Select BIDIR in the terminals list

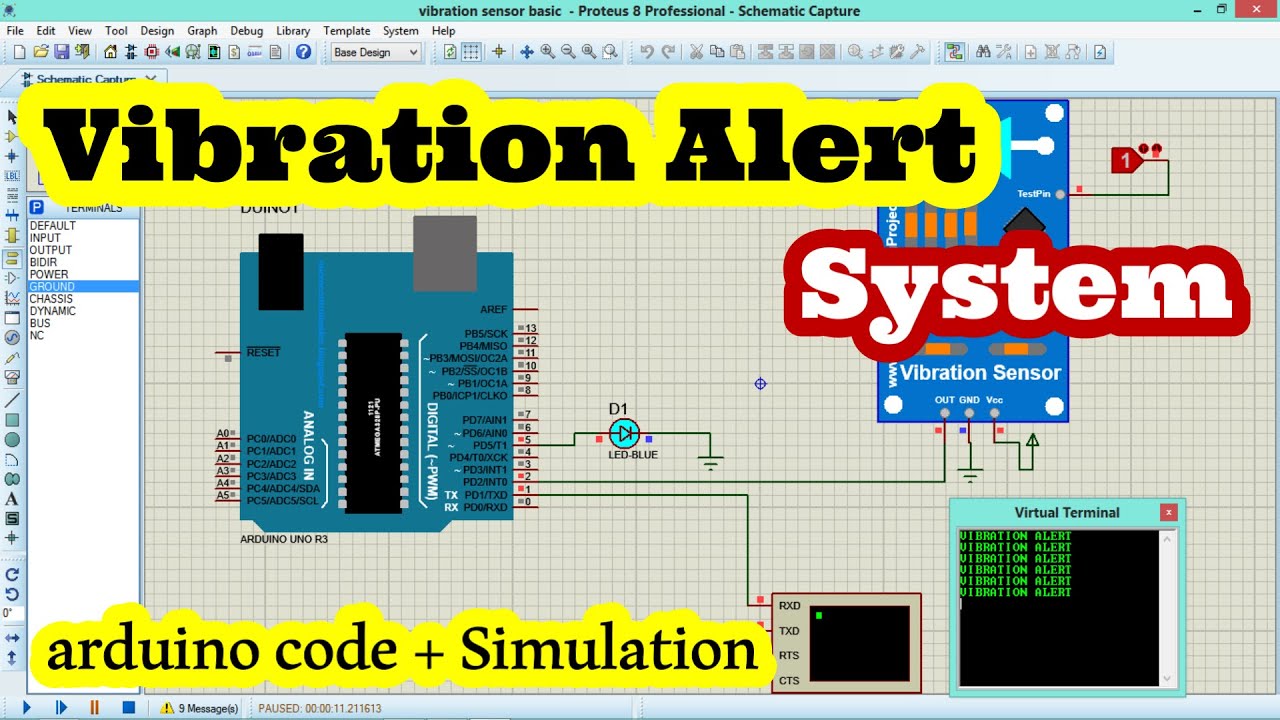(83, 262)
